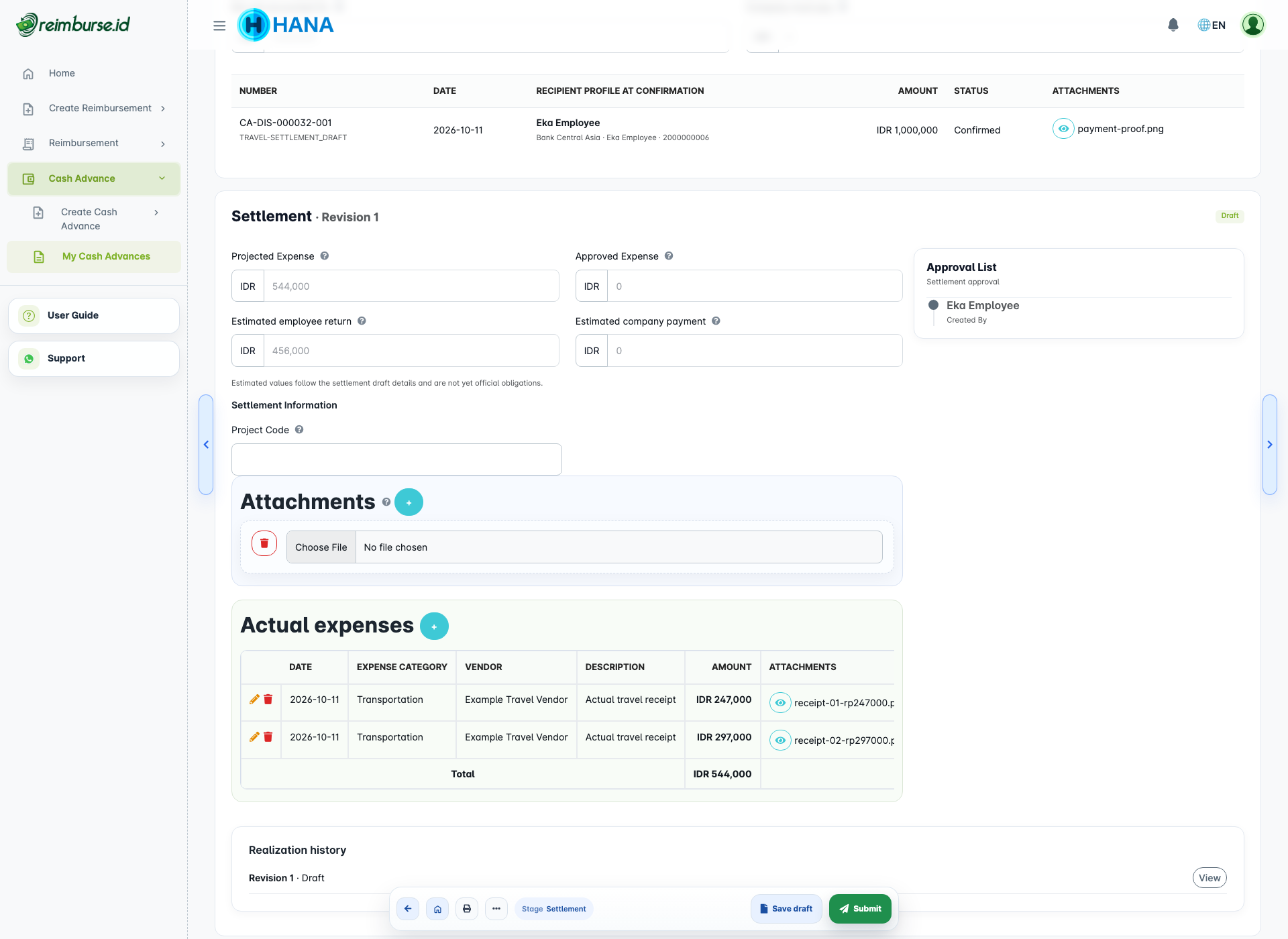Go to Home in sidebar

94,73
